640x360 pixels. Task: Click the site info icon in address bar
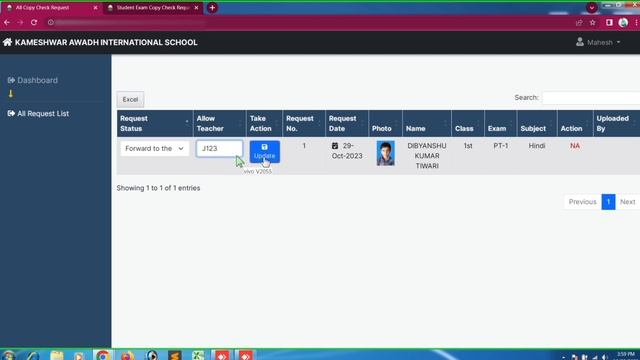[51, 22]
